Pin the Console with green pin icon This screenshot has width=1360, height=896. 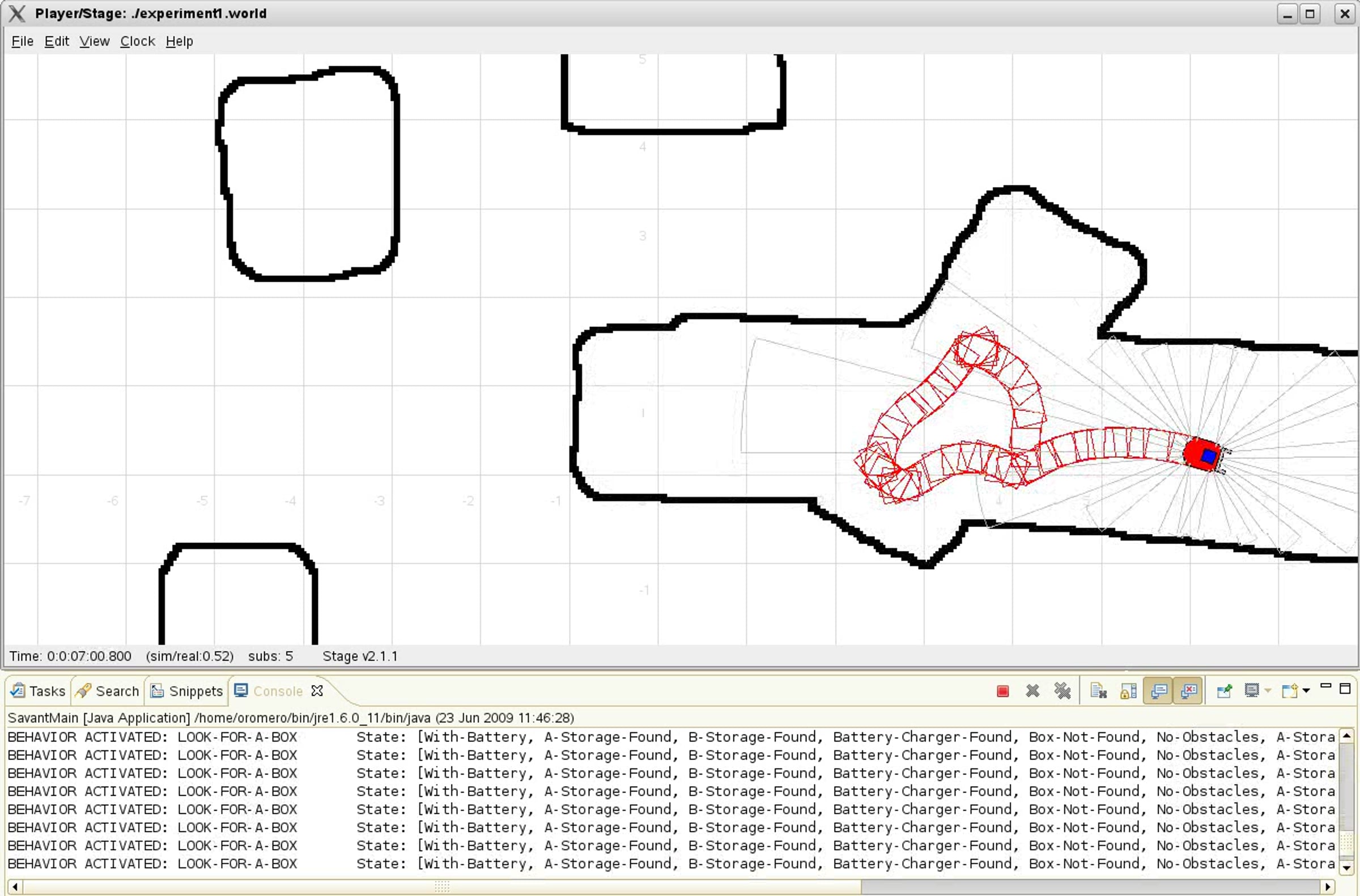point(1224,691)
